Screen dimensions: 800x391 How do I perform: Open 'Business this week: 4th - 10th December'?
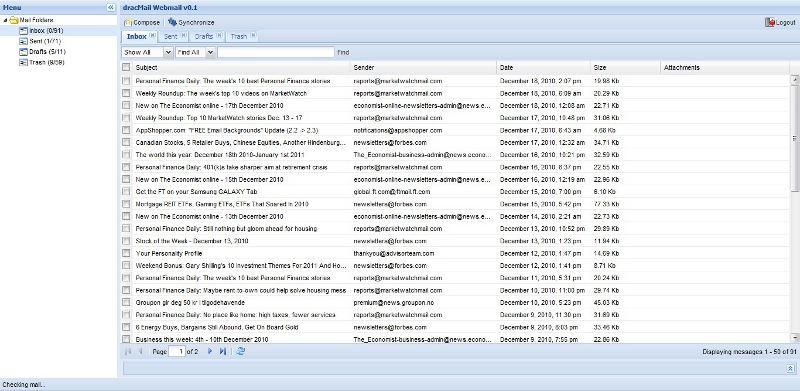[x=202, y=339]
